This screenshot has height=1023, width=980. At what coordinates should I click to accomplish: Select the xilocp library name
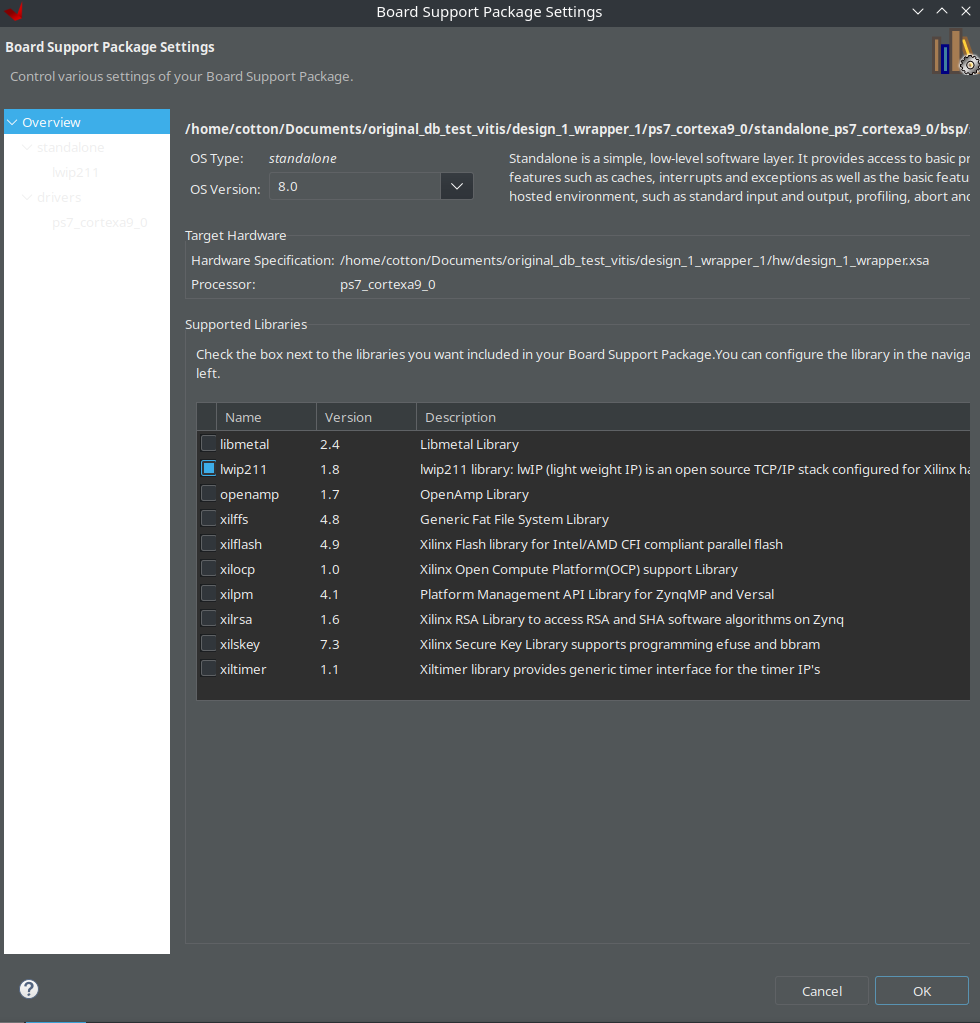(x=237, y=570)
